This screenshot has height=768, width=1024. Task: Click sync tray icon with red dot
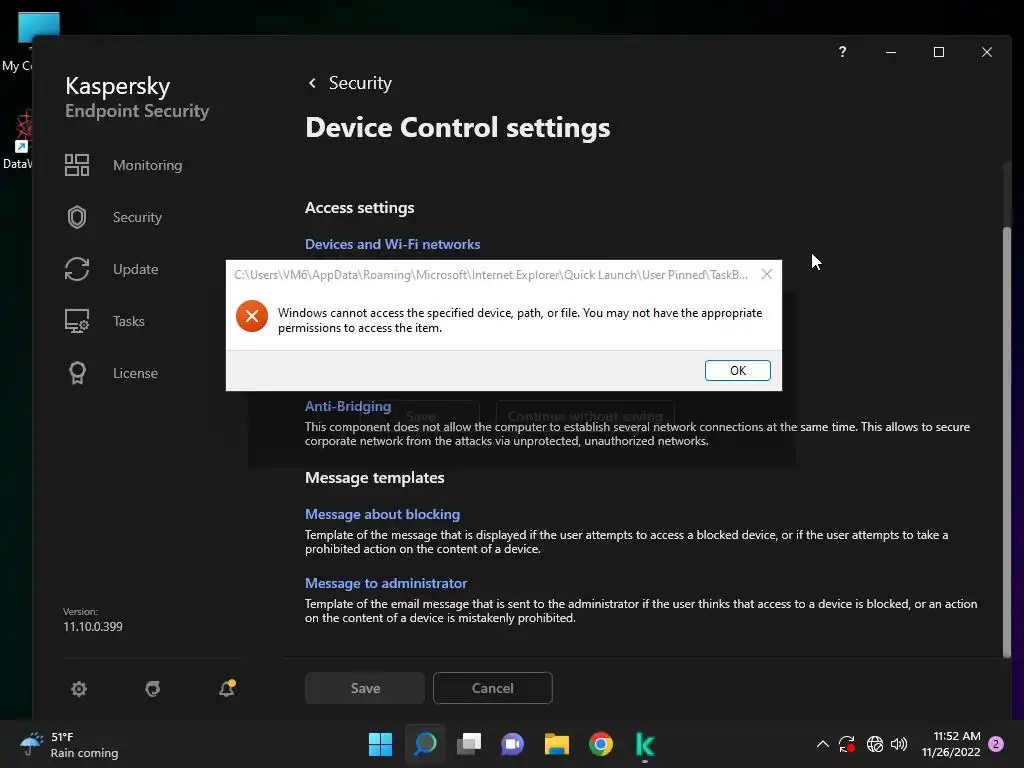point(847,744)
